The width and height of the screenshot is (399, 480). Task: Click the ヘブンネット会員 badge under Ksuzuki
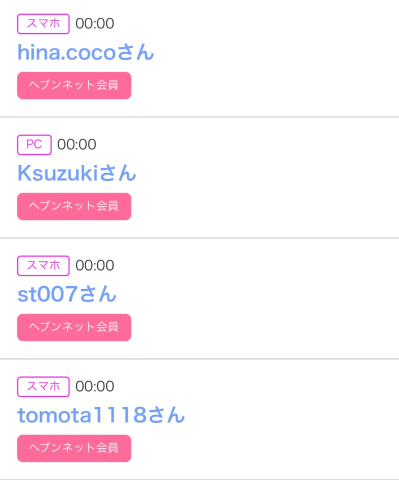(x=74, y=206)
